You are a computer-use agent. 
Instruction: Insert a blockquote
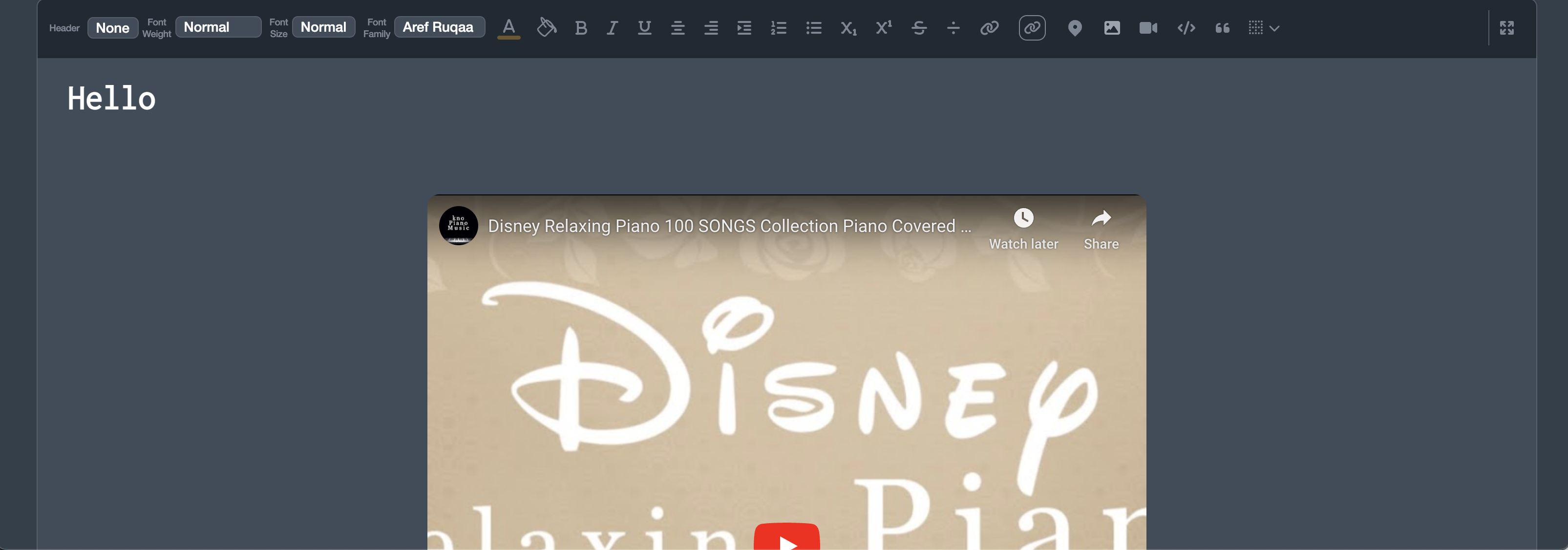click(x=1222, y=28)
